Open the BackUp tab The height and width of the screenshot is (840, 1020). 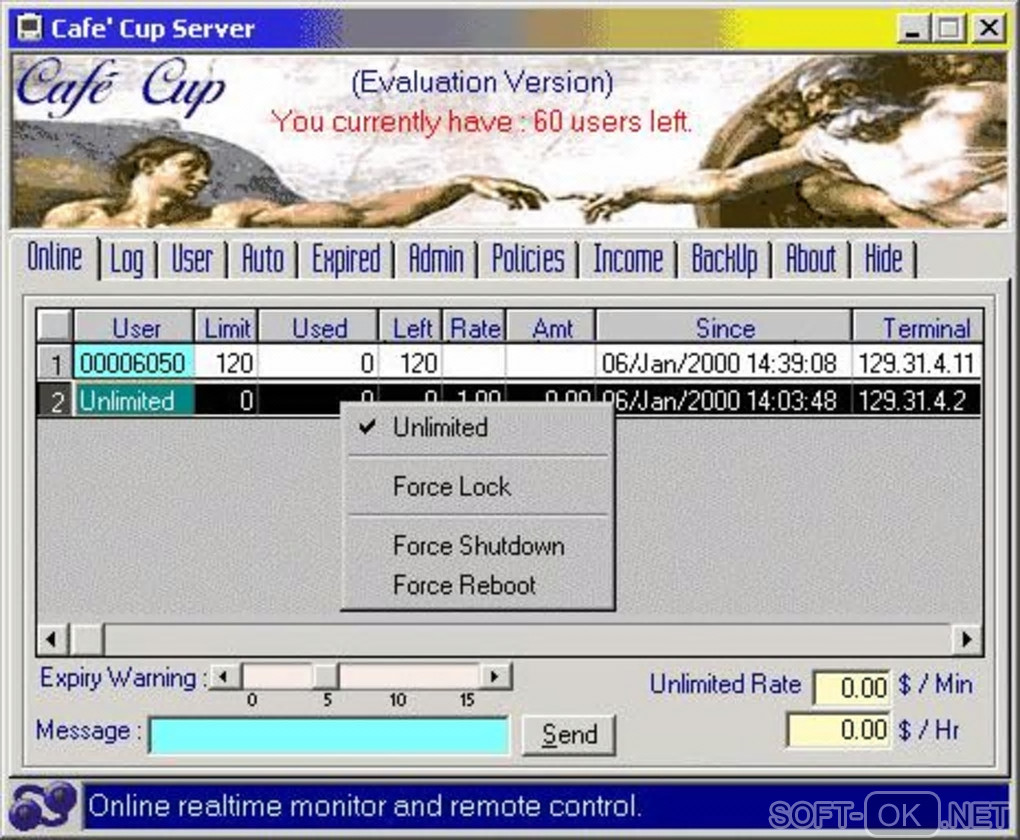pos(724,259)
